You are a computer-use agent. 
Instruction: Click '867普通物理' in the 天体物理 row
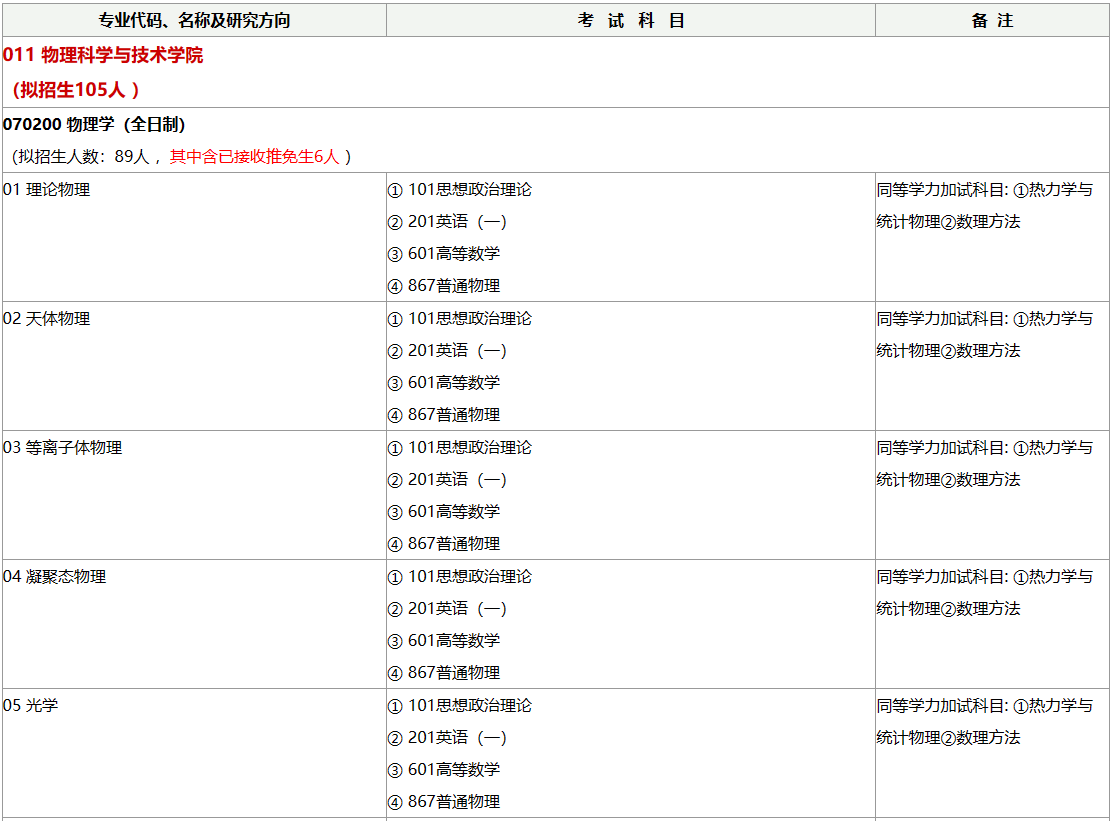pos(454,415)
